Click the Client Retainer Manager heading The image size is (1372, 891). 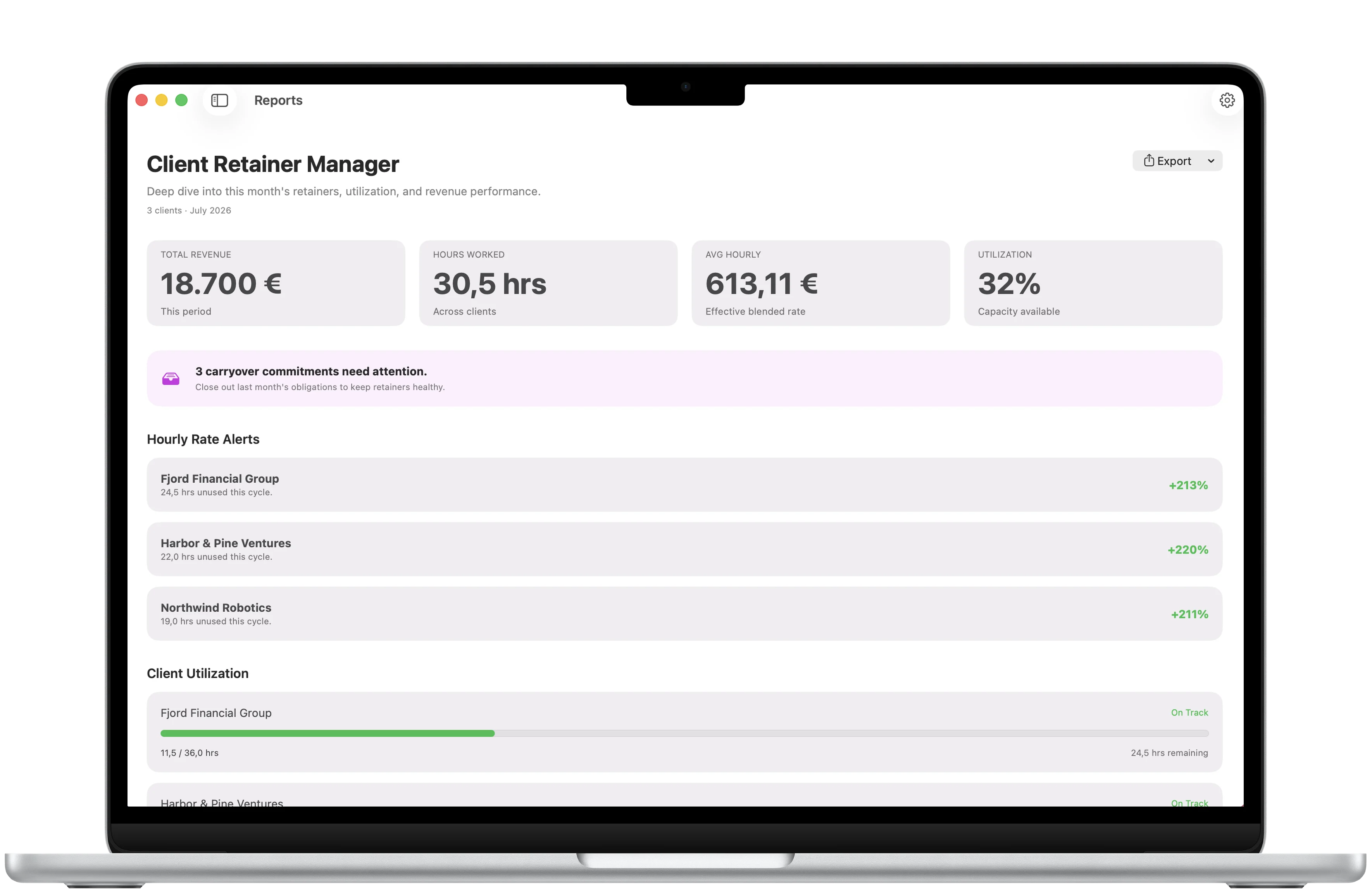[273, 164]
